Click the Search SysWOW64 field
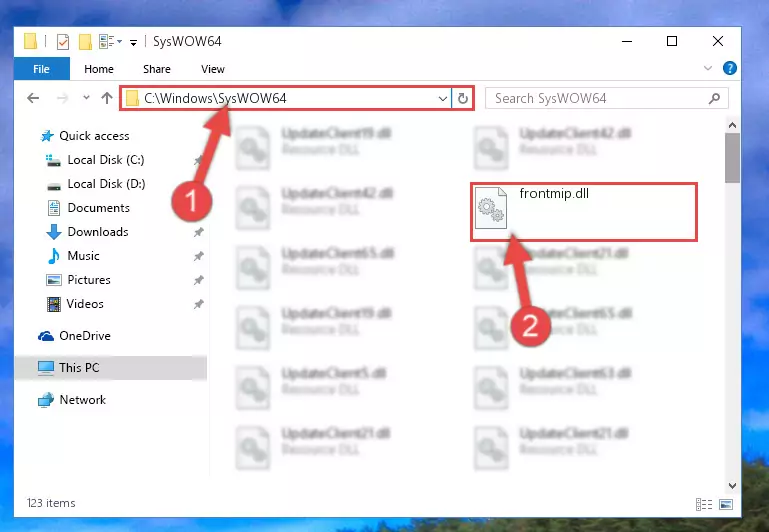769x532 pixels. [606, 99]
